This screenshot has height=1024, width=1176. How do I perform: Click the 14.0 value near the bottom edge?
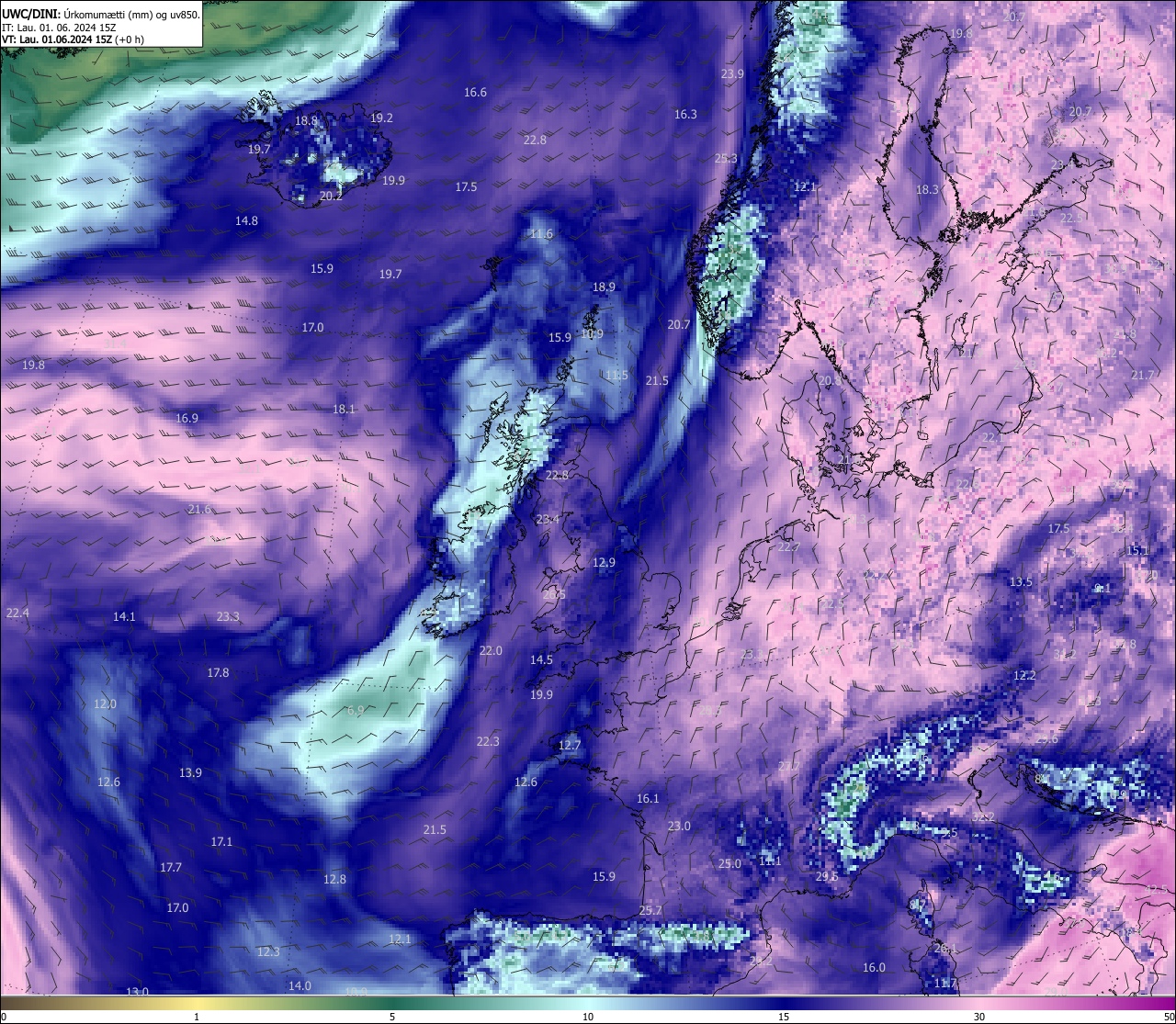coord(300,986)
